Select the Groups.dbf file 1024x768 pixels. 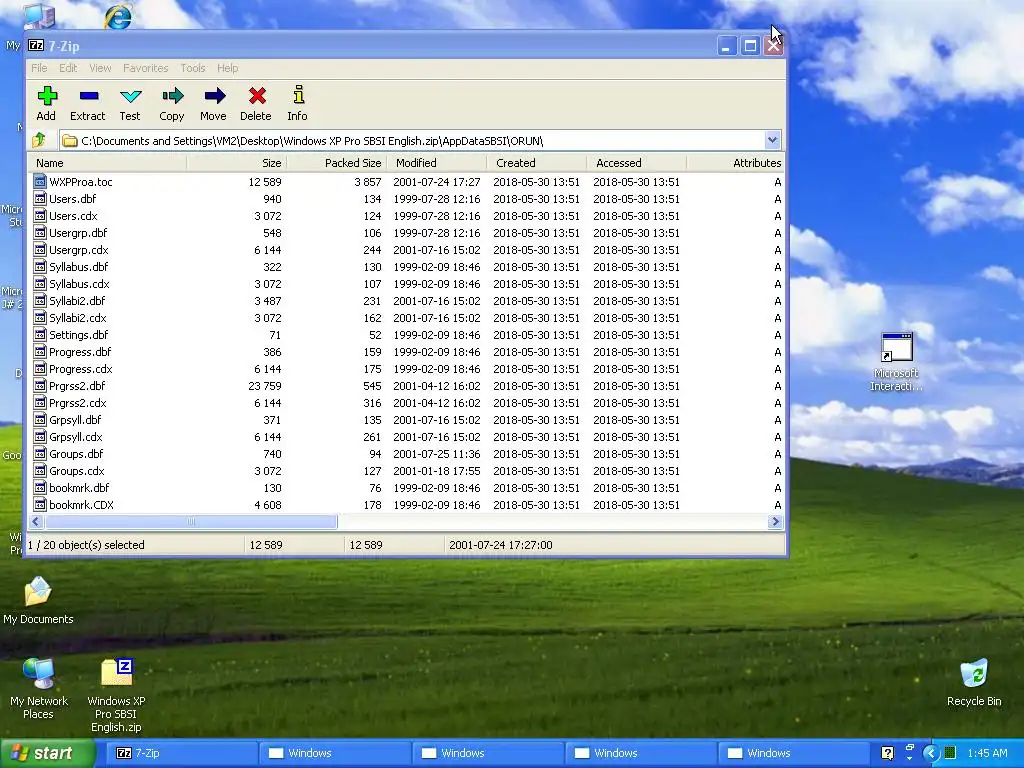click(x=406, y=453)
